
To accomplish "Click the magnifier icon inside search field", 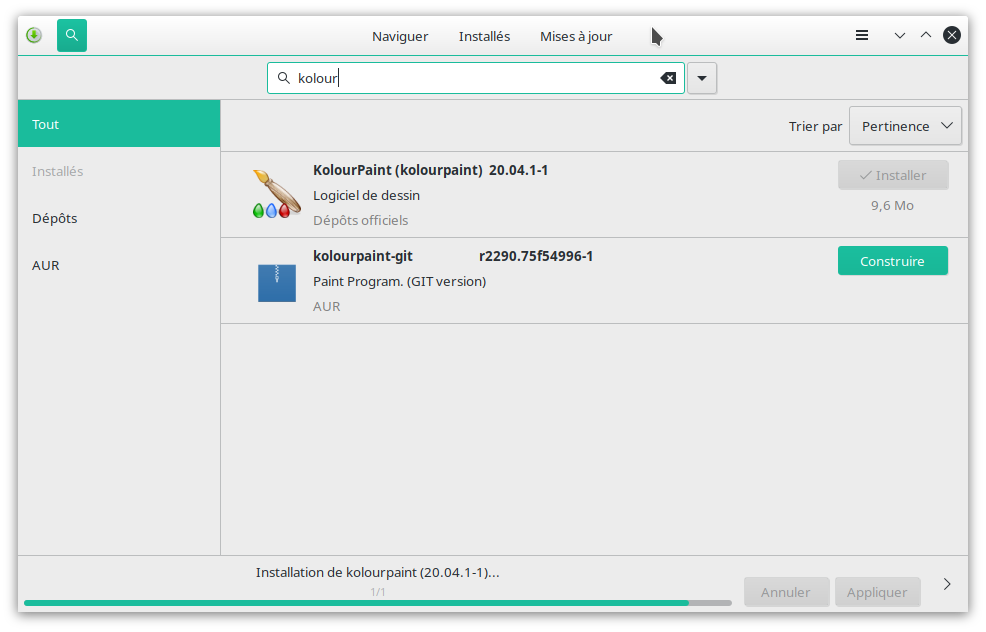I will pyautogui.click(x=283, y=78).
